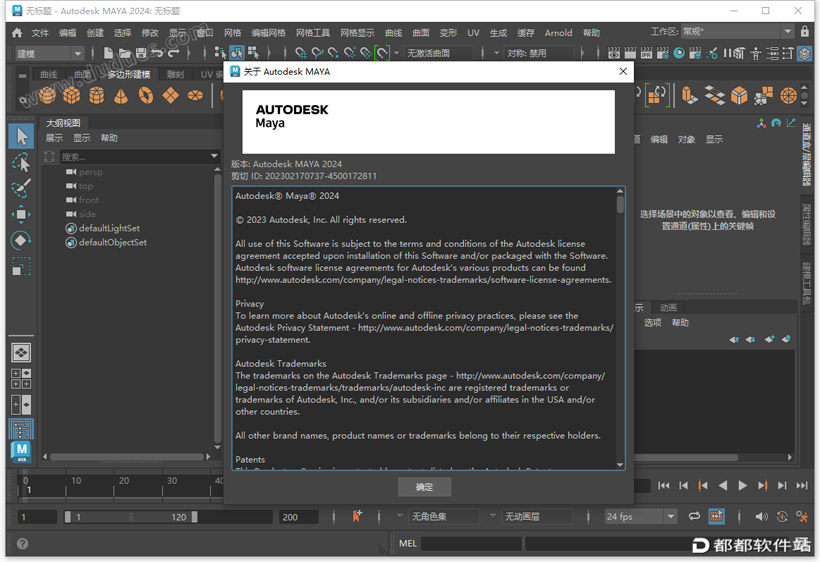Play the animation forwards
This screenshot has width=820, height=562.
pos(742,486)
